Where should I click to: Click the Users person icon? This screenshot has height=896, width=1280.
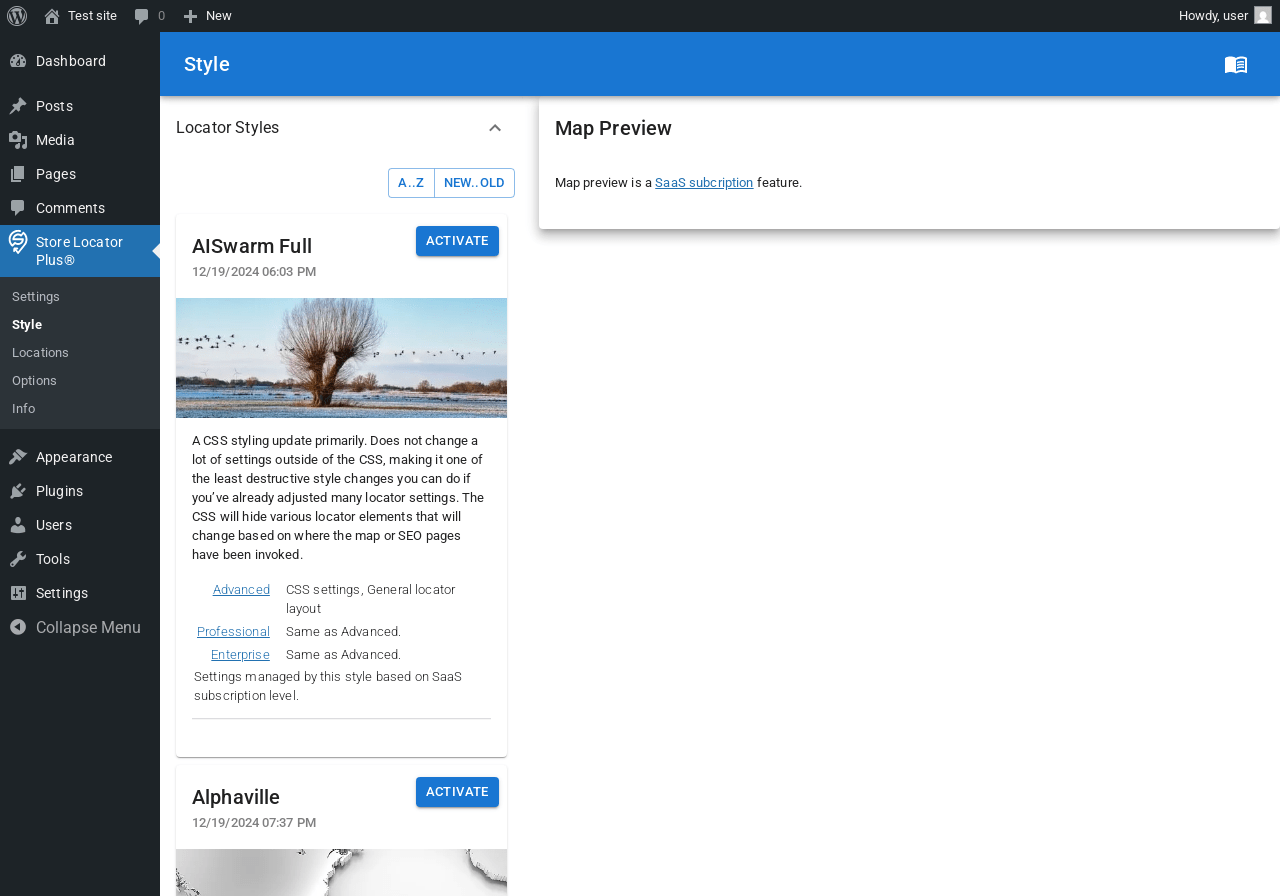[18, 525]
